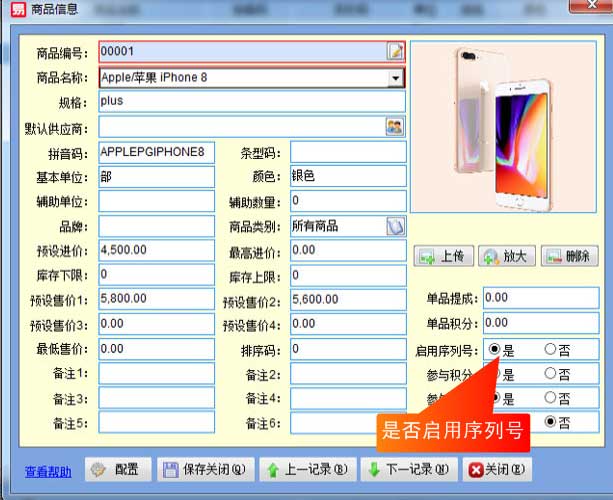This screenshot has width=613, height=500.
Task: Click the 商品类别 category picker icon
Action: point(395,227)
